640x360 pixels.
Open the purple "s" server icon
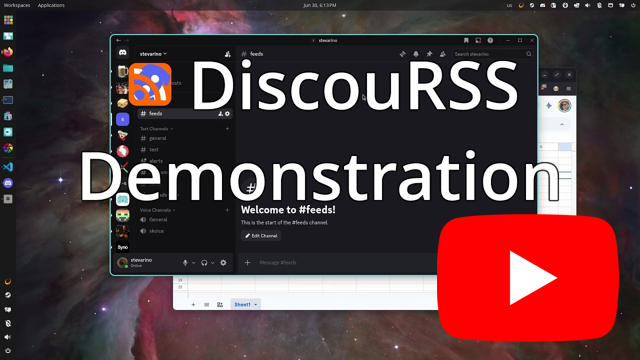tap(122, 119)
